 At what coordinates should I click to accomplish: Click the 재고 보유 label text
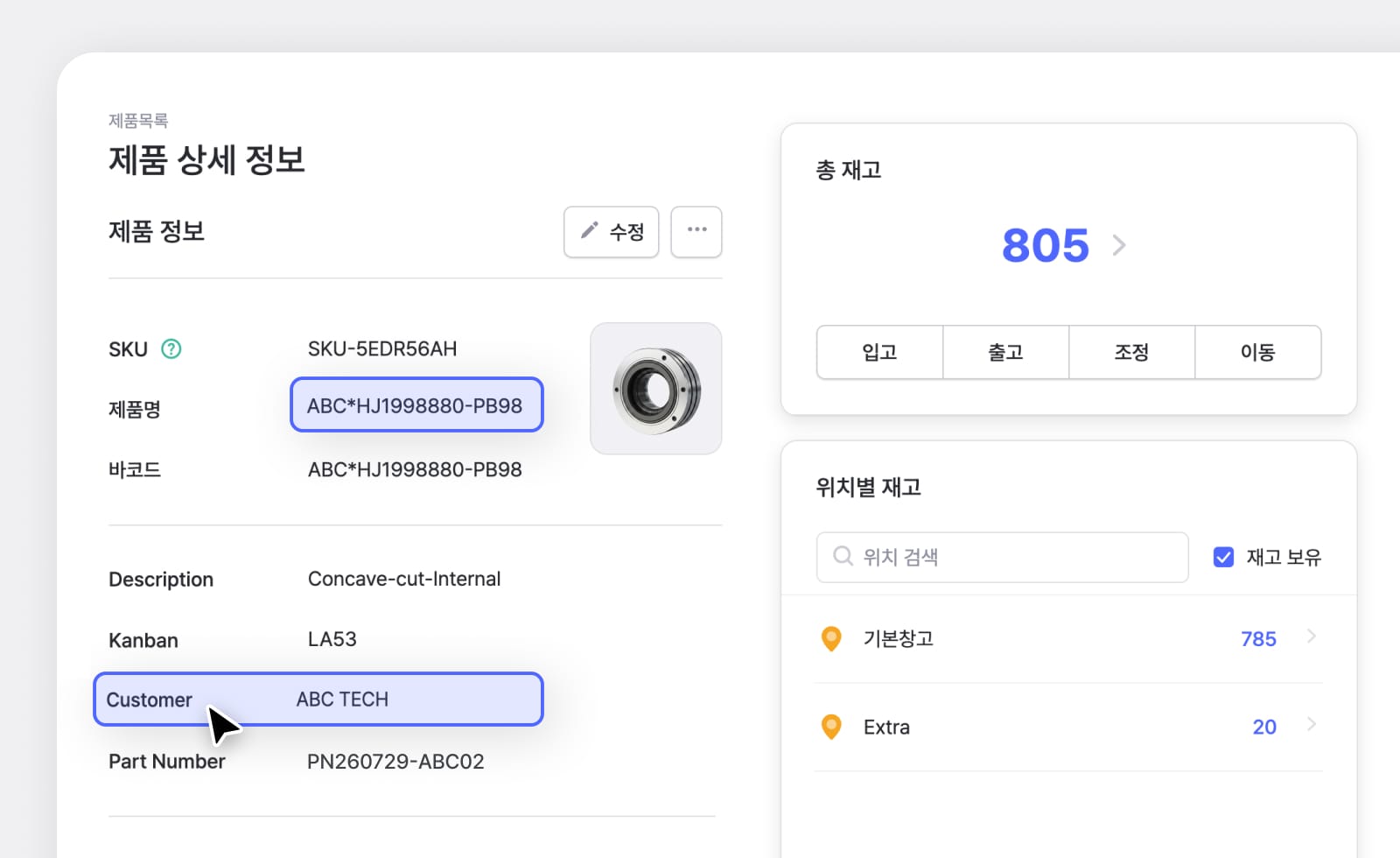[x=1284, y=557]
